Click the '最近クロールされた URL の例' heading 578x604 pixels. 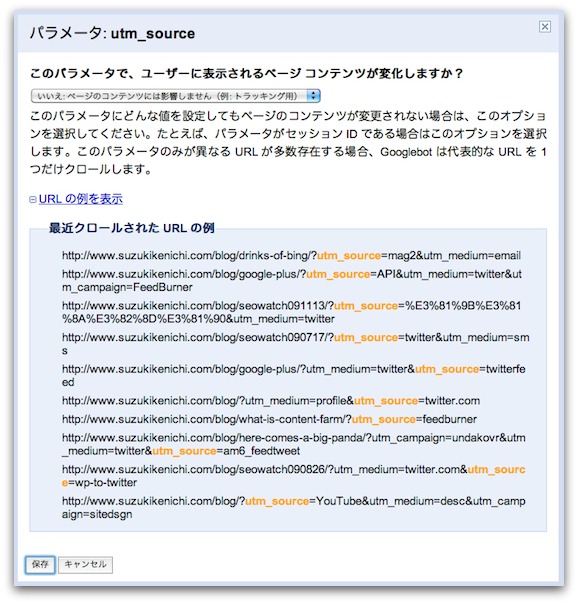click(x=132, y=228)
